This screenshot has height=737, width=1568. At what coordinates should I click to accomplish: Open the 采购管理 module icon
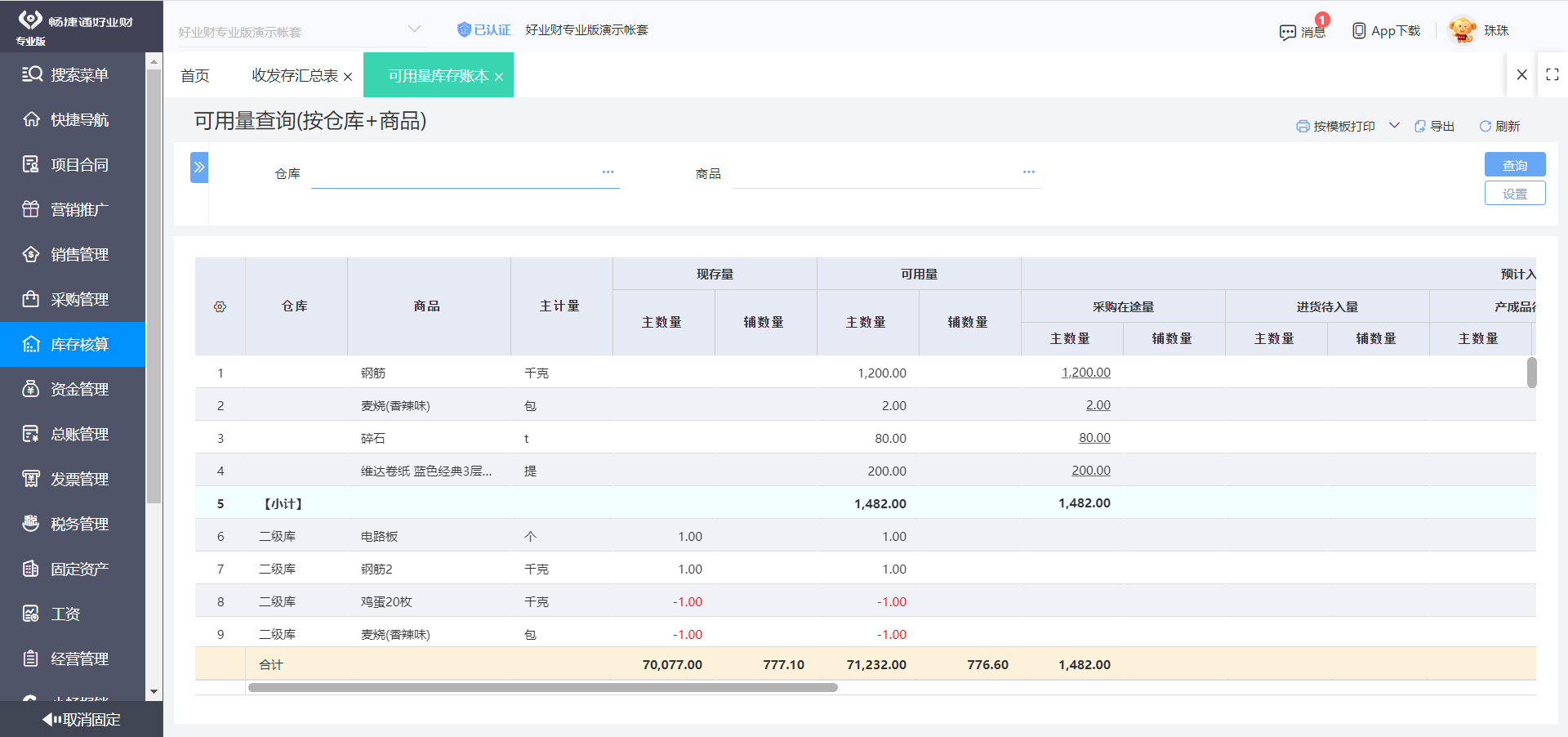pyautogui.click(x=31, y=299)
